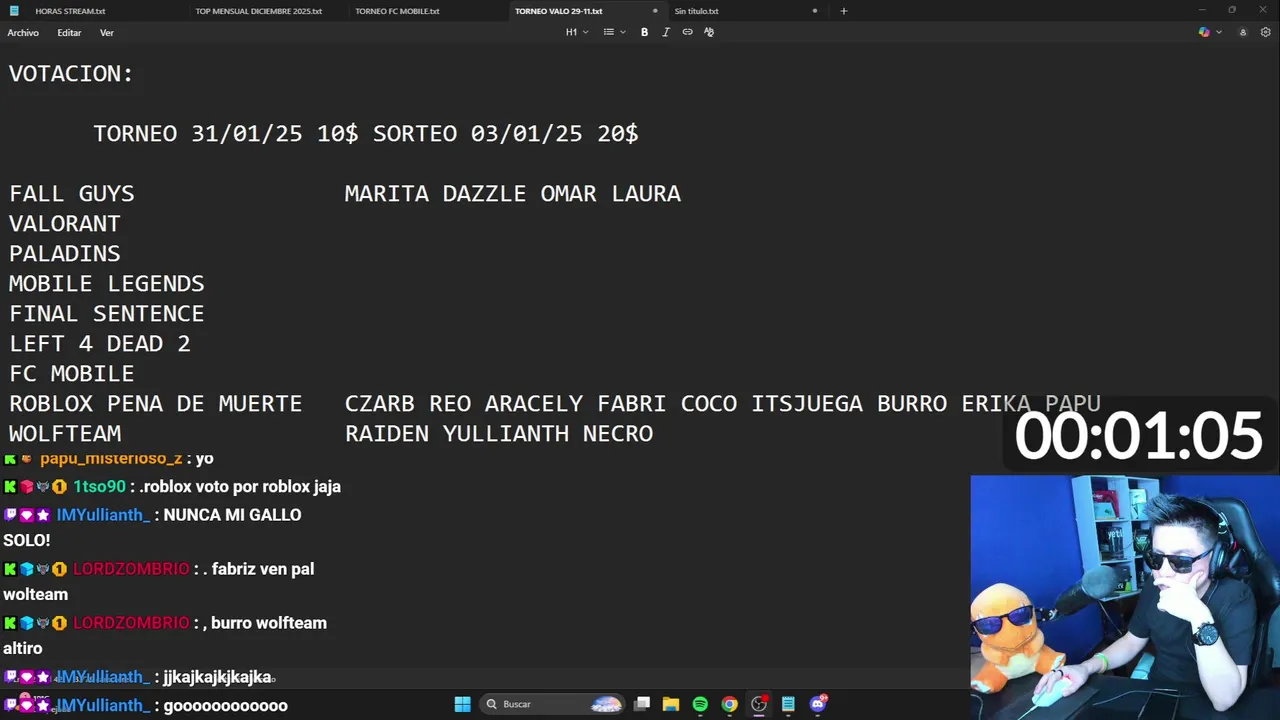Add a new Notepad tab
The image size is (1280, 720).
pos(843,11)
